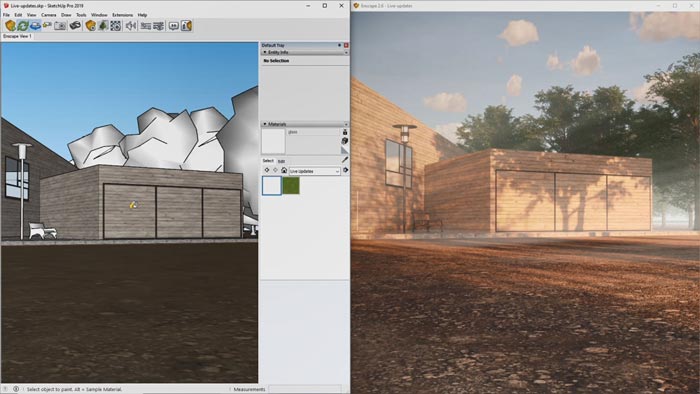Image resolution: width=700 pixels, height=394 pixels.
Task: Open the Enscape Objects tree icon
Action: pyautogui.click(x=103, y=26)
